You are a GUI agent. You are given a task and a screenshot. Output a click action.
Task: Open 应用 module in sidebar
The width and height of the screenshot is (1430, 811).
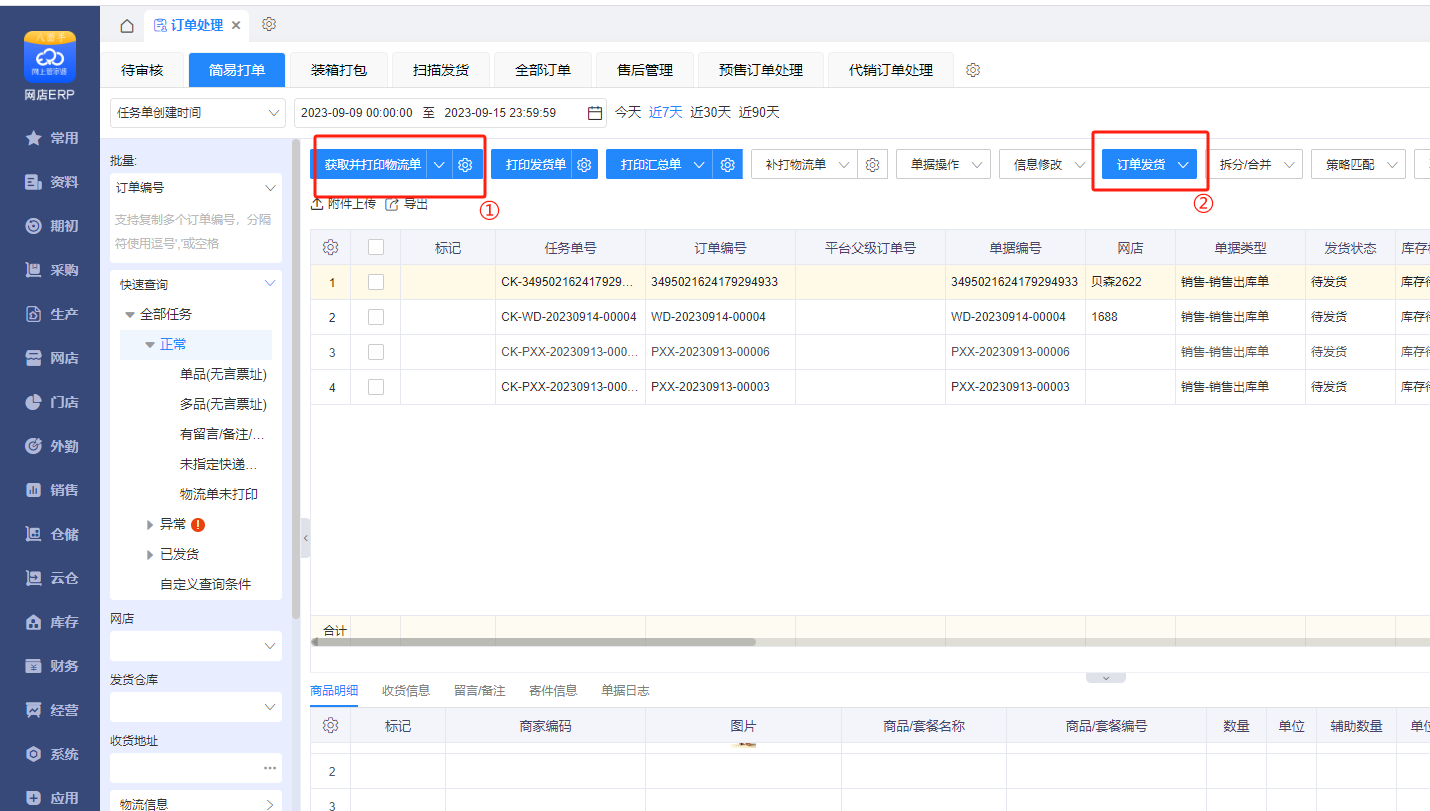point(51,798)
